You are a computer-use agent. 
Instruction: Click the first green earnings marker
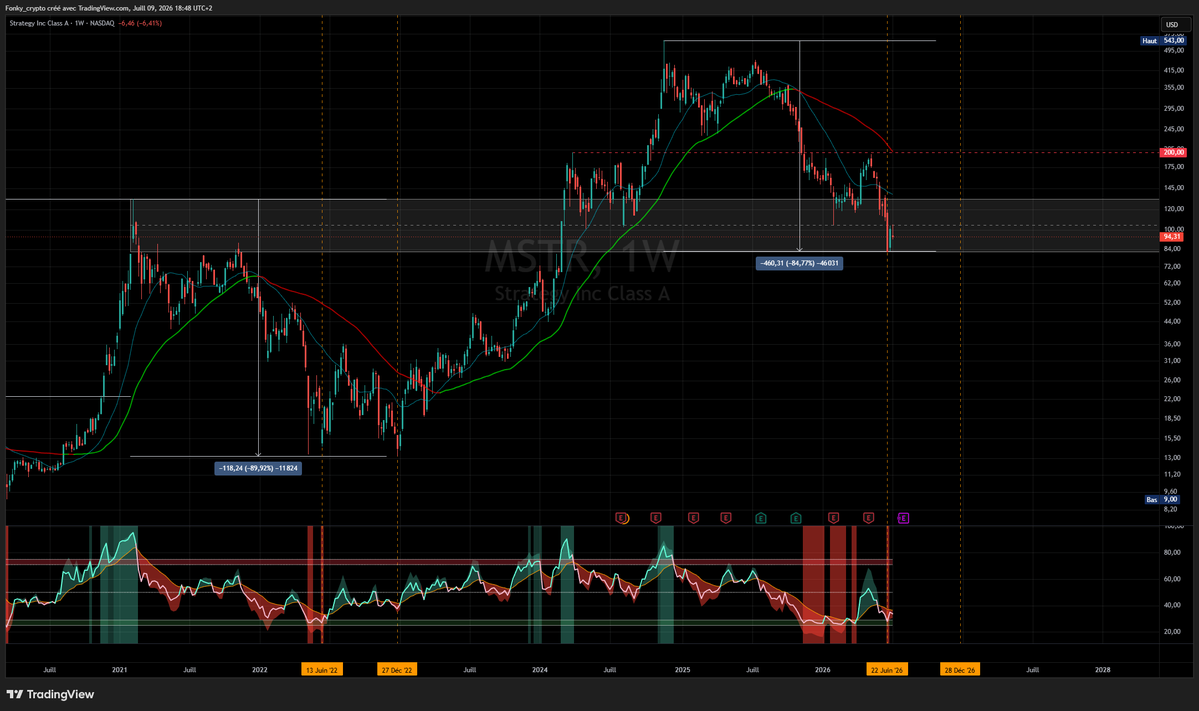tap(761, 518)
